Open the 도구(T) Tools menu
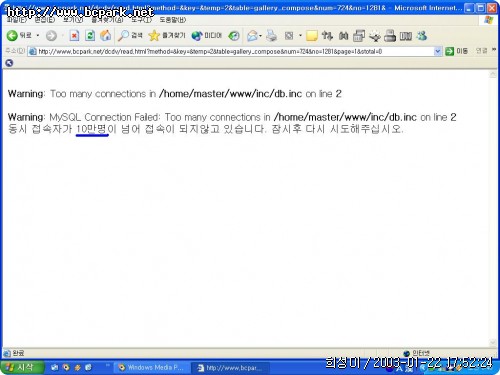This screenshot has width=500, height=375. (141, 20)
